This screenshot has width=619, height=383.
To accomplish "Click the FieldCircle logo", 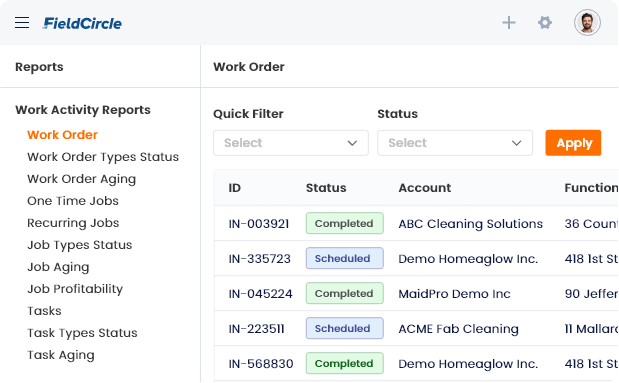I will 82,23.
